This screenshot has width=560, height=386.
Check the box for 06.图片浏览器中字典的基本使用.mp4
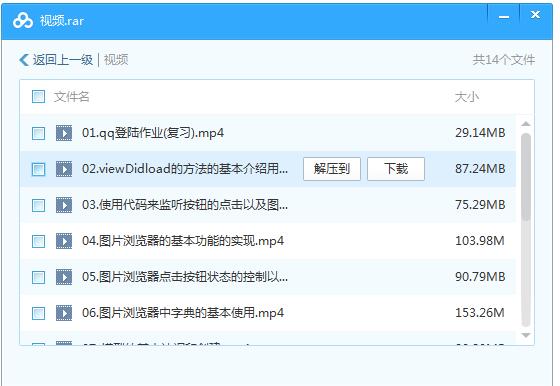[x=38, y=313]
